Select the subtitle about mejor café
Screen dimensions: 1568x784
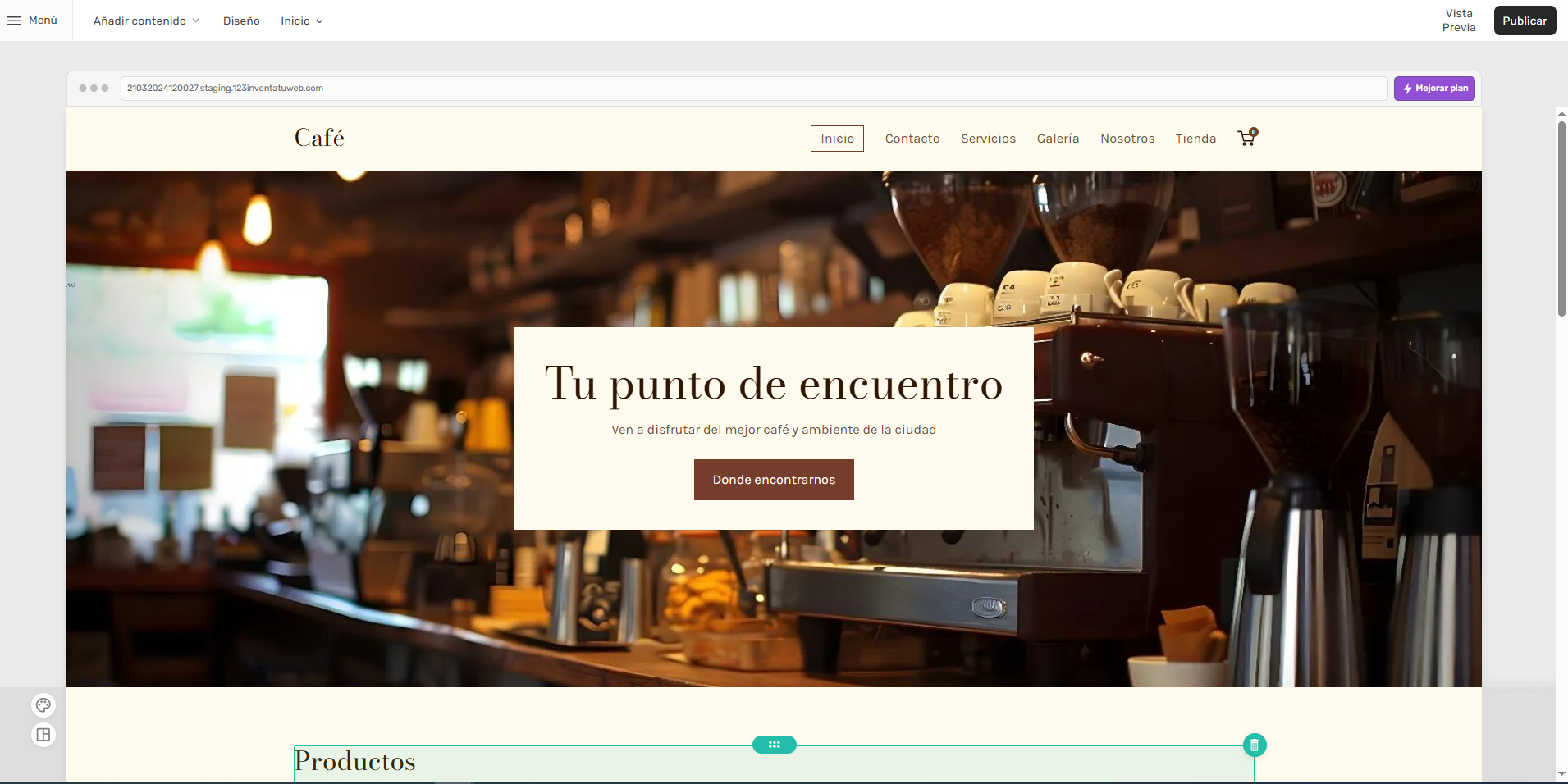[774, 430]
